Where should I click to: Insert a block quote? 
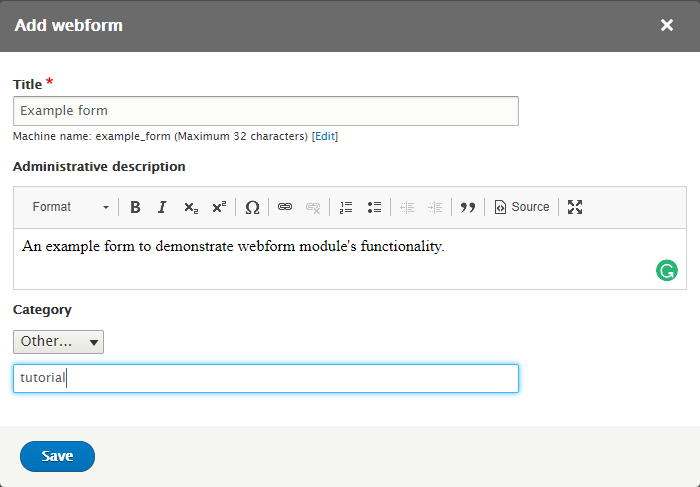click(468, 207)
